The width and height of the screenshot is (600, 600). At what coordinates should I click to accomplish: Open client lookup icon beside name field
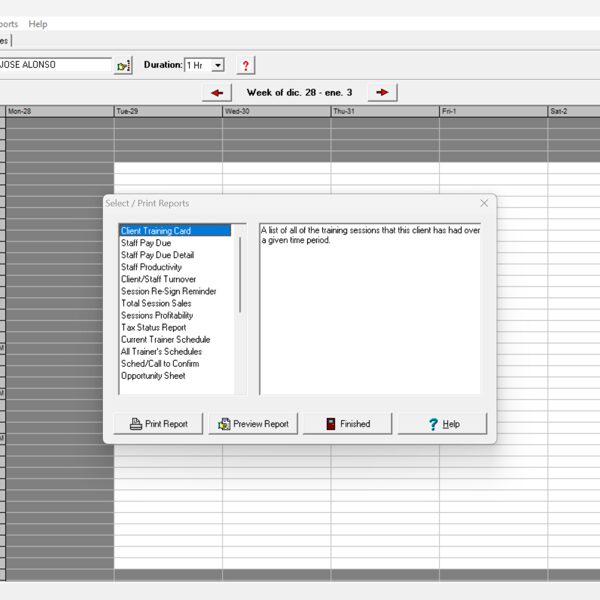(124, 65)
